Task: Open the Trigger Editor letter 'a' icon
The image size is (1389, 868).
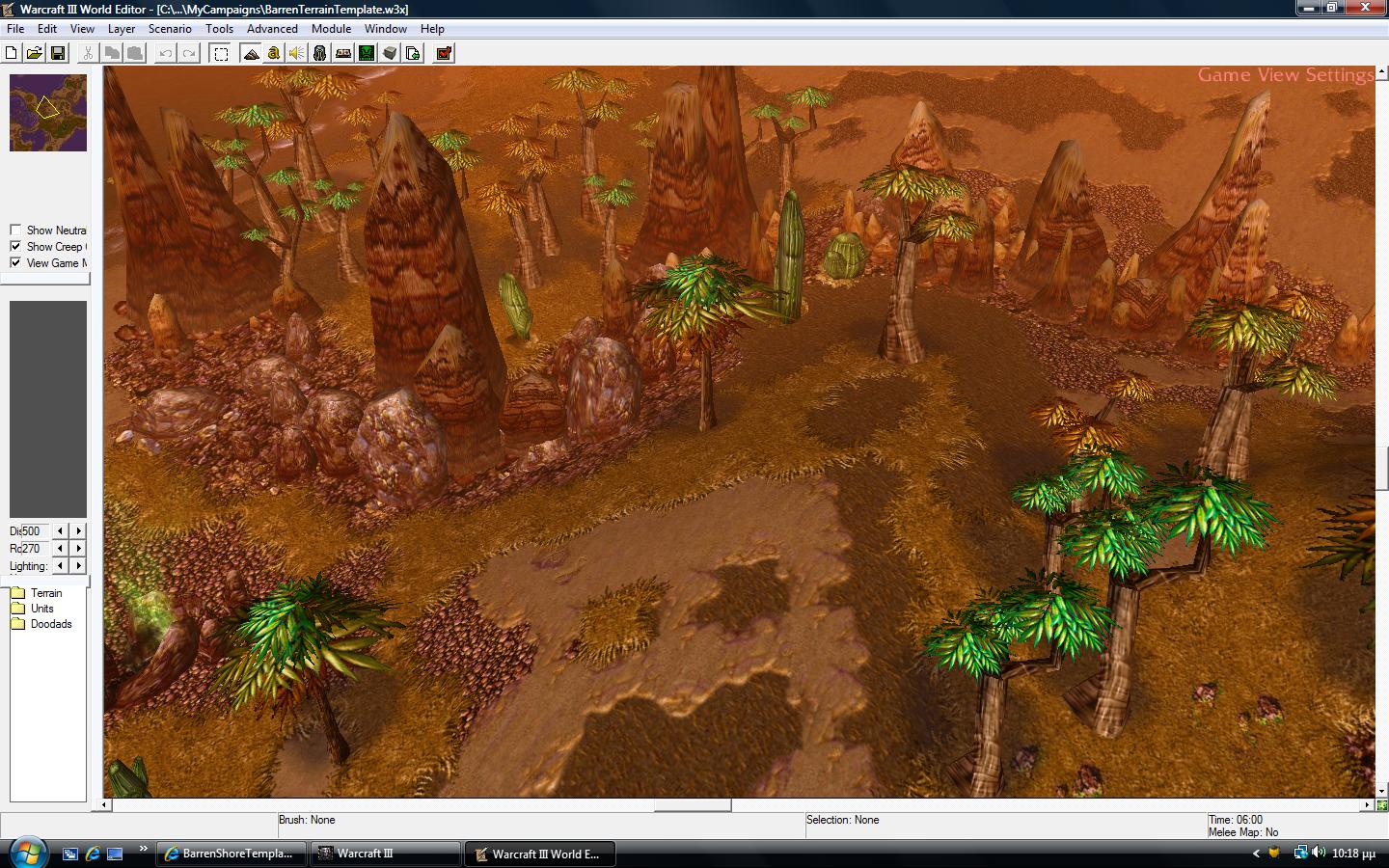Action: point(274,53)
